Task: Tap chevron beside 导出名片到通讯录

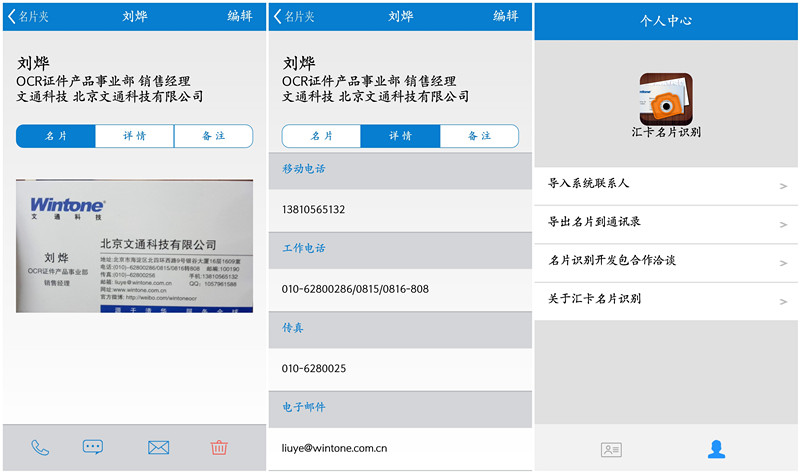Action: (x=784, y=225)
